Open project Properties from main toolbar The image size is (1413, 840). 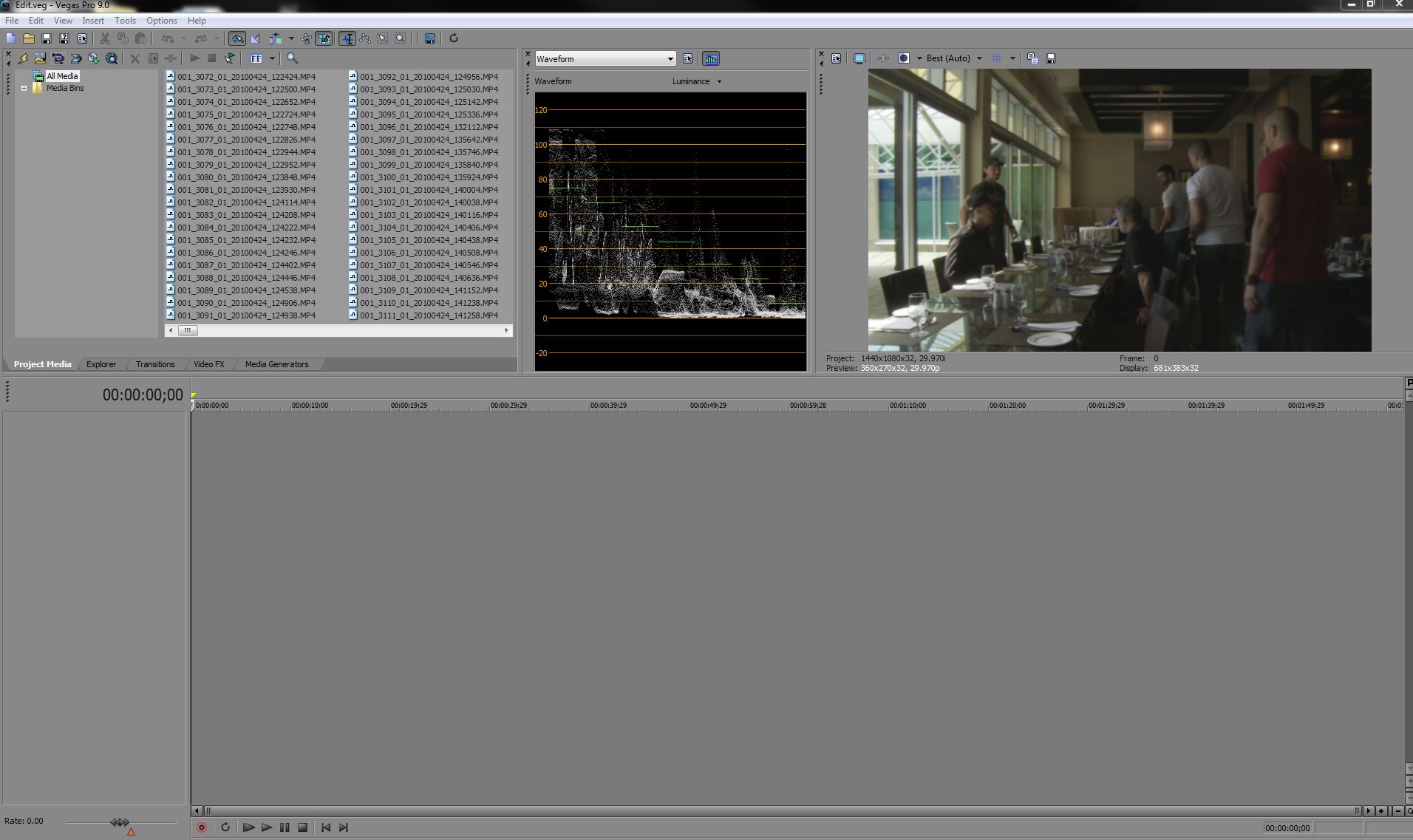click(82, 38)
